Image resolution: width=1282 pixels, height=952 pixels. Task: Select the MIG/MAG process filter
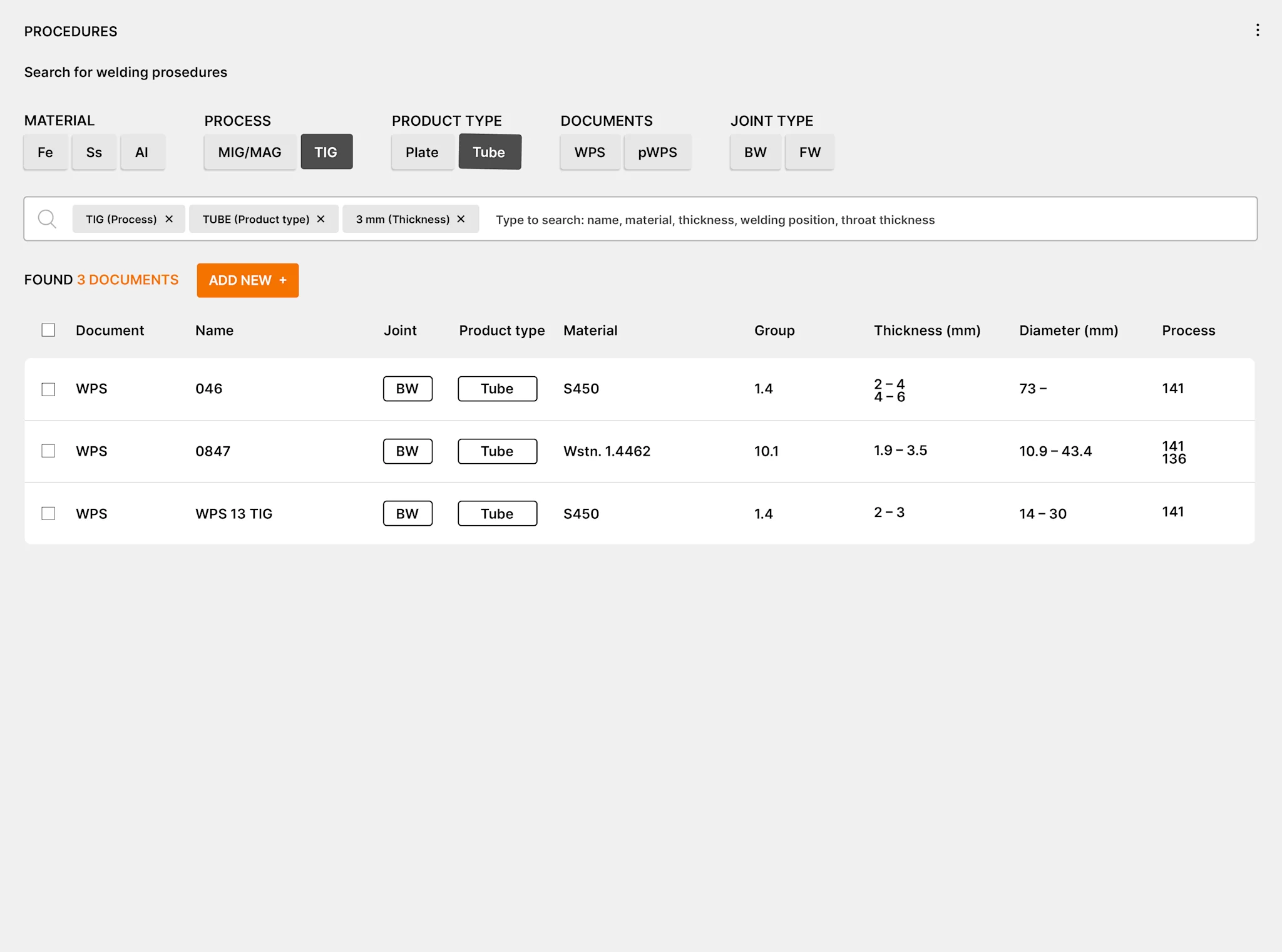[249, 152]
